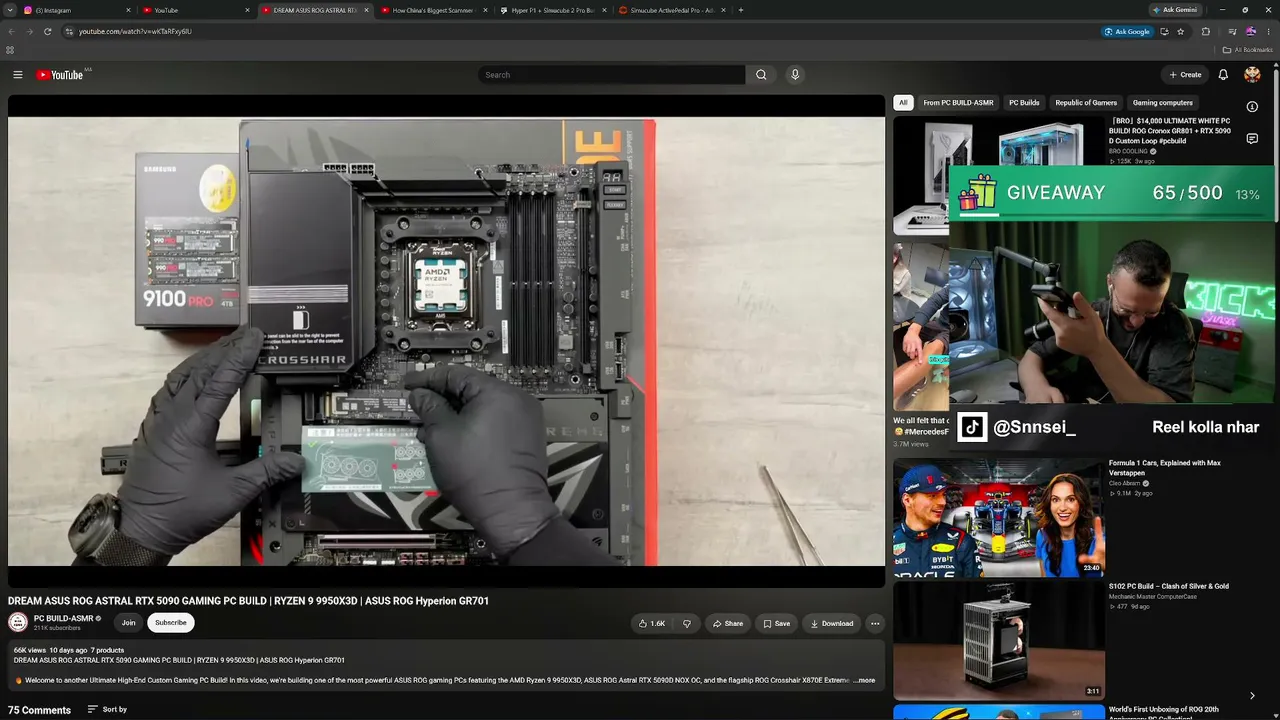1280x720 pixels.
Task: Click the browser address bar URL
Action: (135, 31)
